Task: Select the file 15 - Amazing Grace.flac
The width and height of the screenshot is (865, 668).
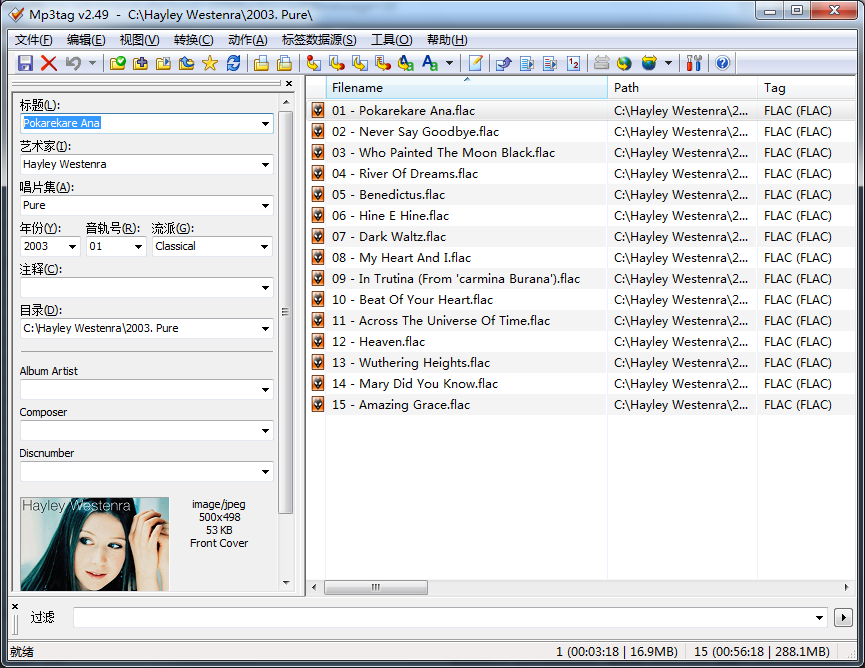Action: (x=401, y=405)
